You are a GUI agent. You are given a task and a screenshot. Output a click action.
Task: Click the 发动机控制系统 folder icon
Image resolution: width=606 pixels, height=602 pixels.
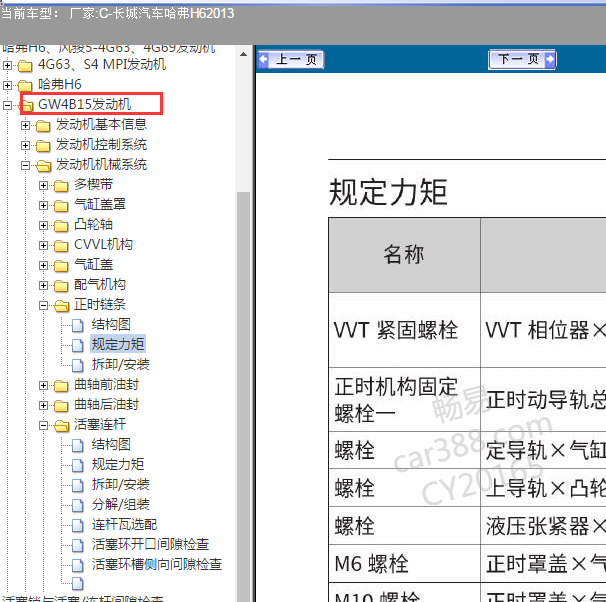43,146
